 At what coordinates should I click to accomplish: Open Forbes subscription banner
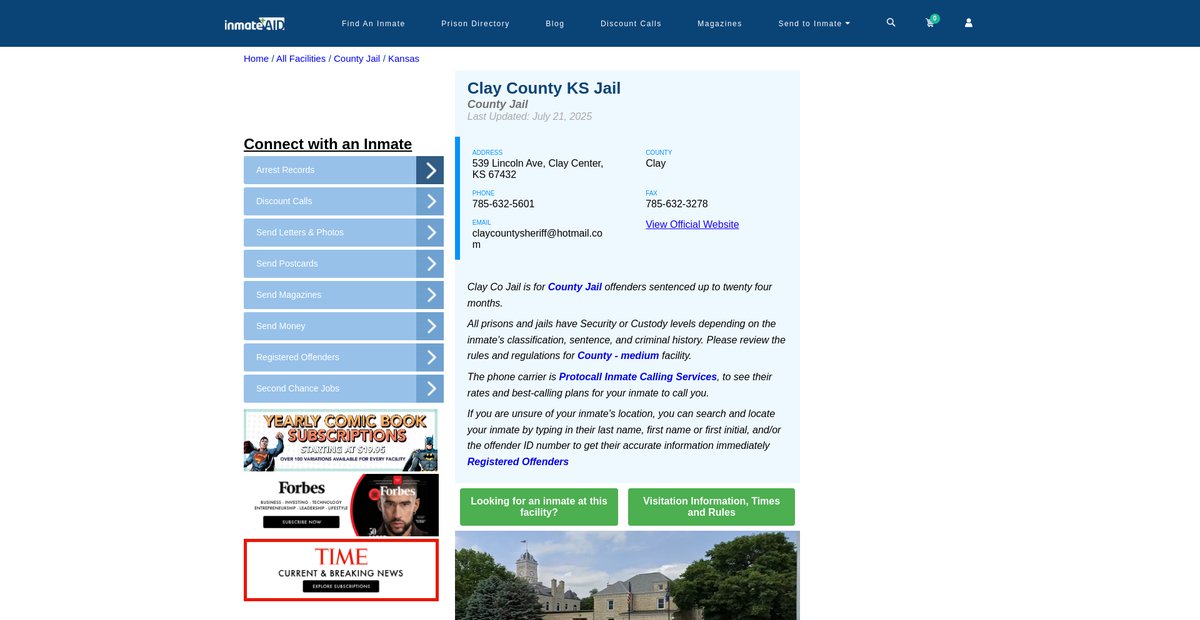341,505
